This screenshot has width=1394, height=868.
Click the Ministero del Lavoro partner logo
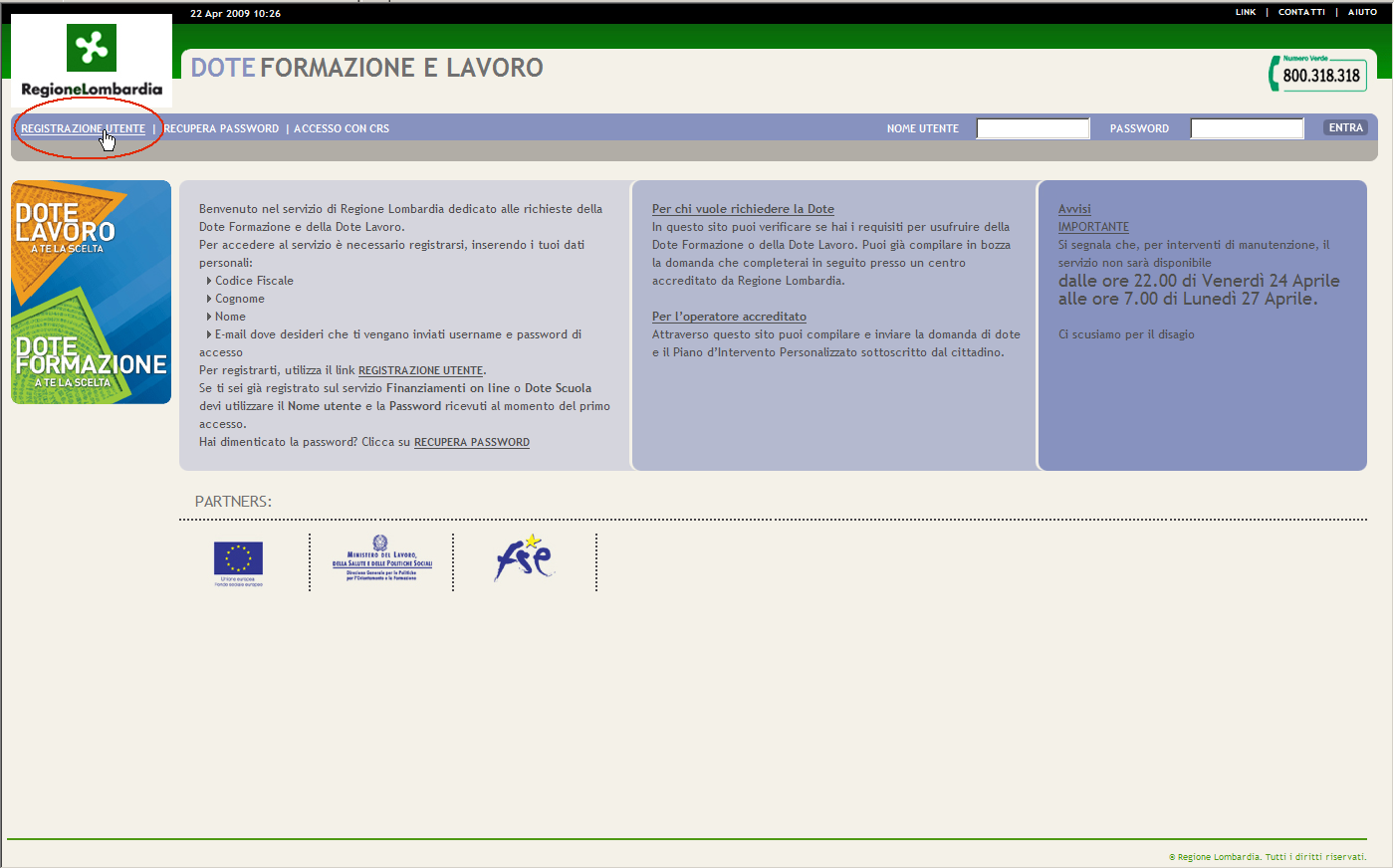point(381,559)
